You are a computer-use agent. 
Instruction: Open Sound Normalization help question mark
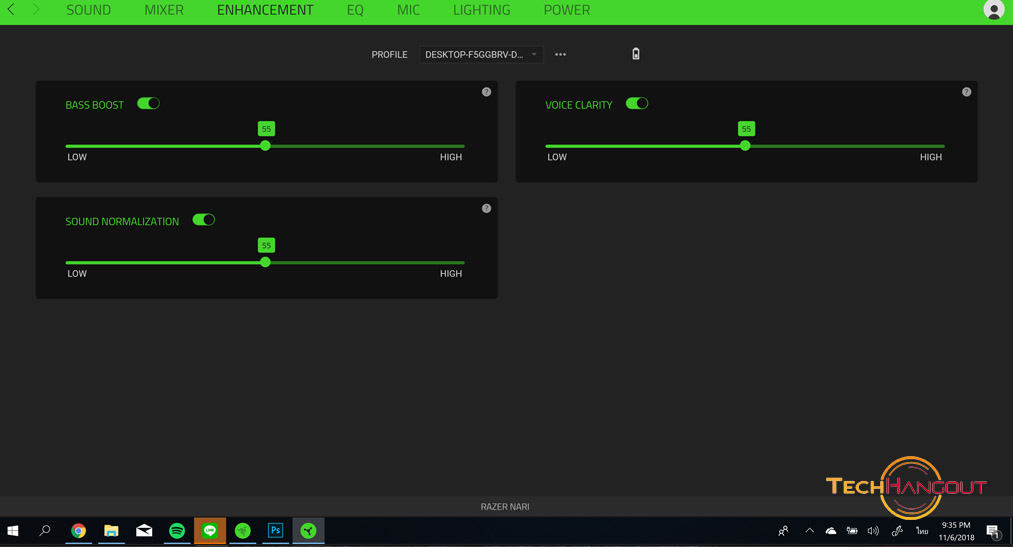pos(486,208)
